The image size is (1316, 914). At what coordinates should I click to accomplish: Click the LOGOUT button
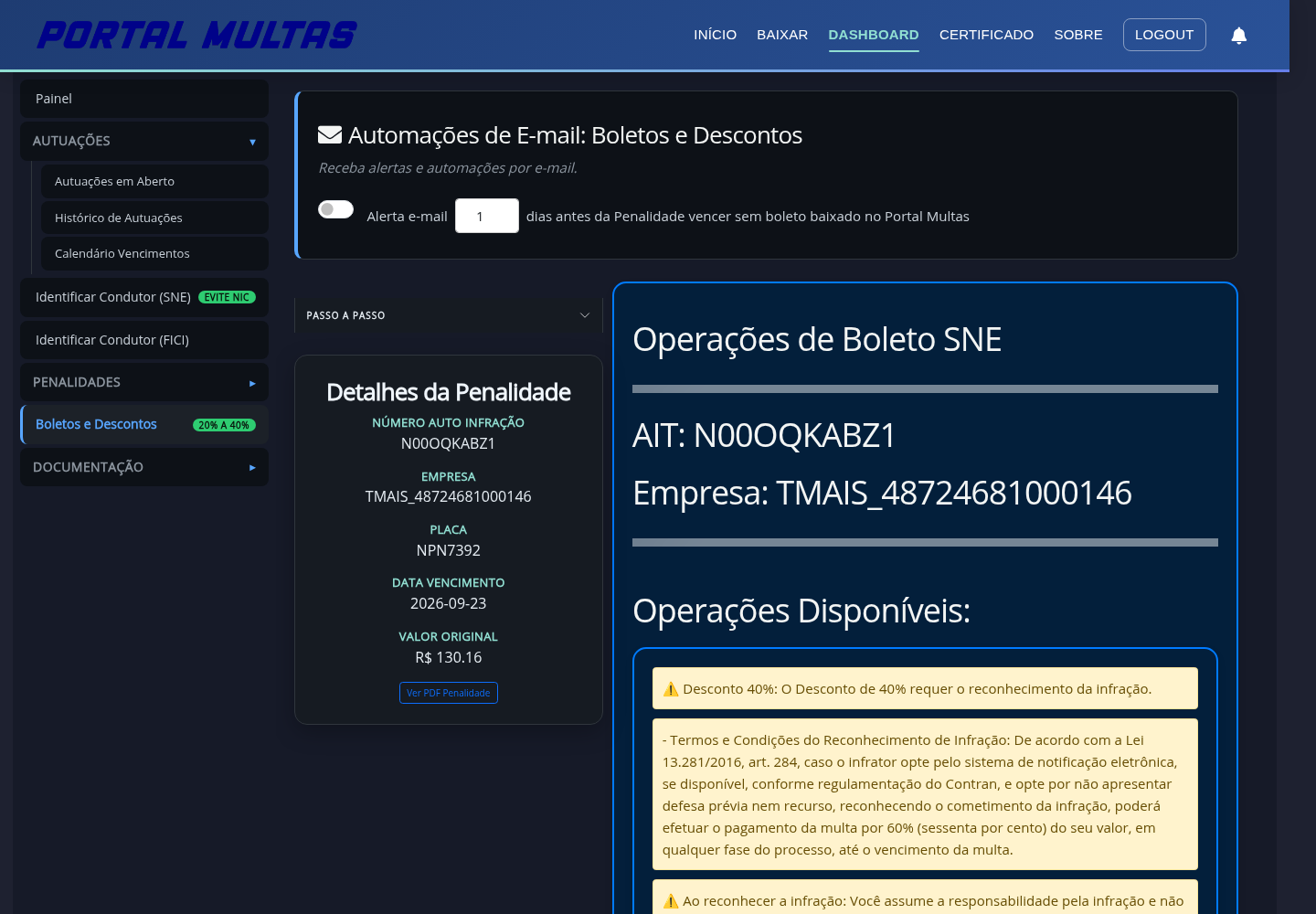click(x=1164, y=35)
